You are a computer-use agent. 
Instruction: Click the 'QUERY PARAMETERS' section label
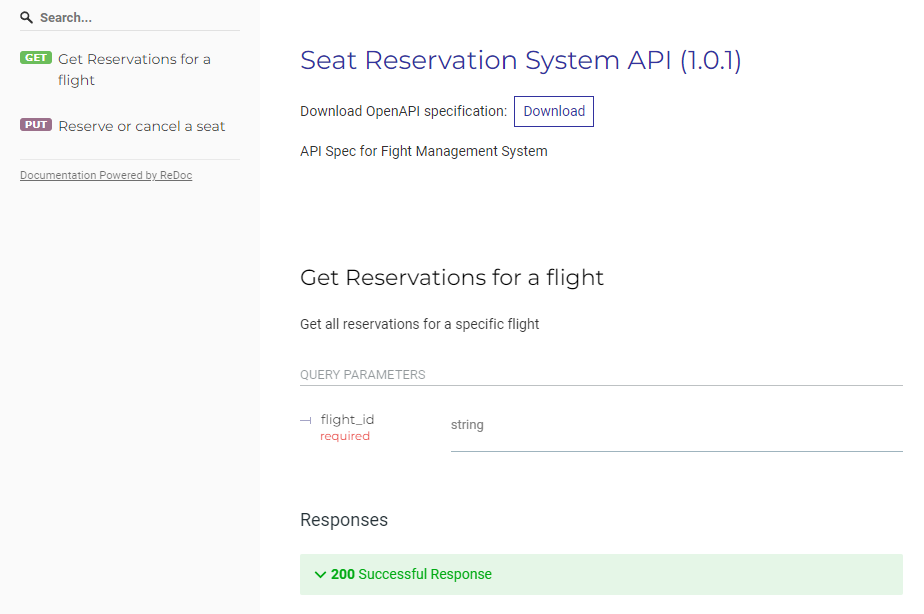click(362, 375)
